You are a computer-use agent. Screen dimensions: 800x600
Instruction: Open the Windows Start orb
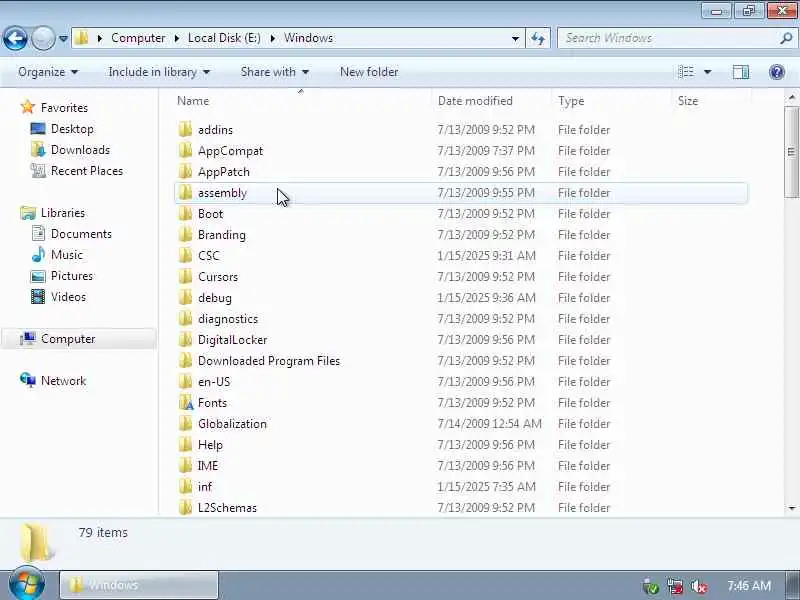click(x=26, y=584)
